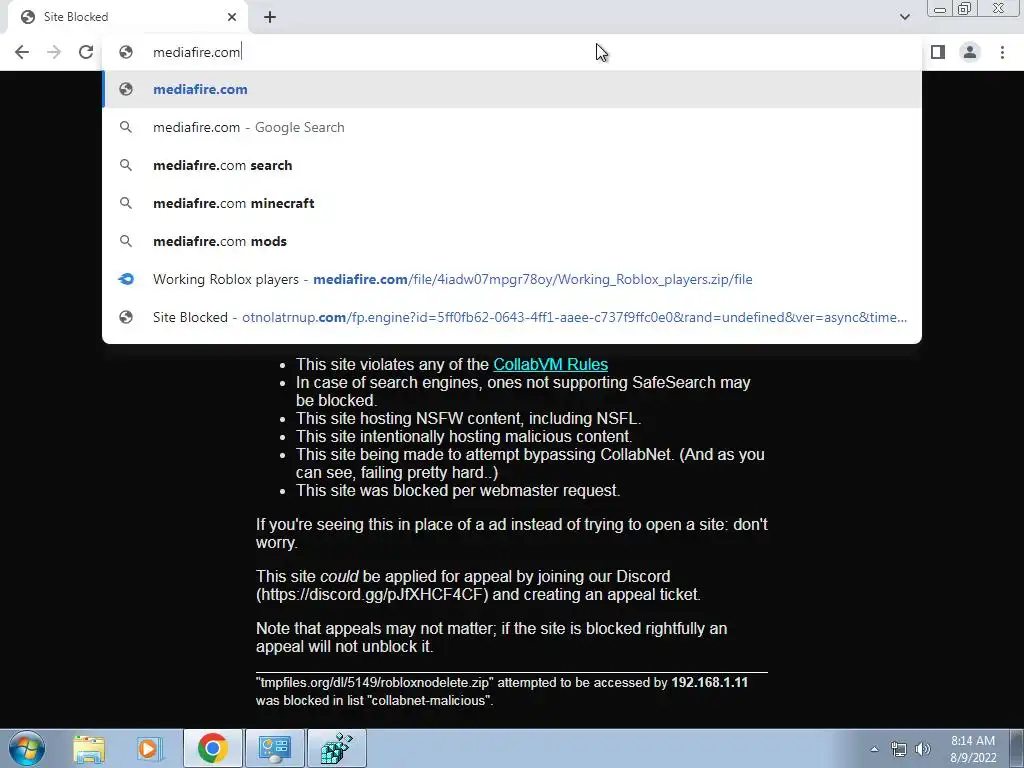
Task: Click the network tray icon
Action: [899, 749]
